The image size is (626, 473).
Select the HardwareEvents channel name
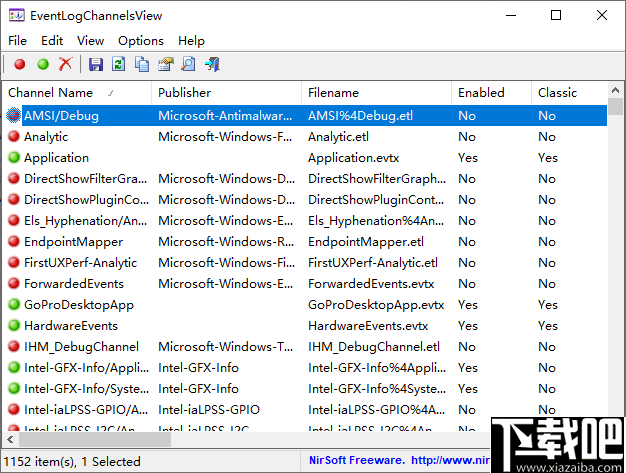click(x=71, y=326)
